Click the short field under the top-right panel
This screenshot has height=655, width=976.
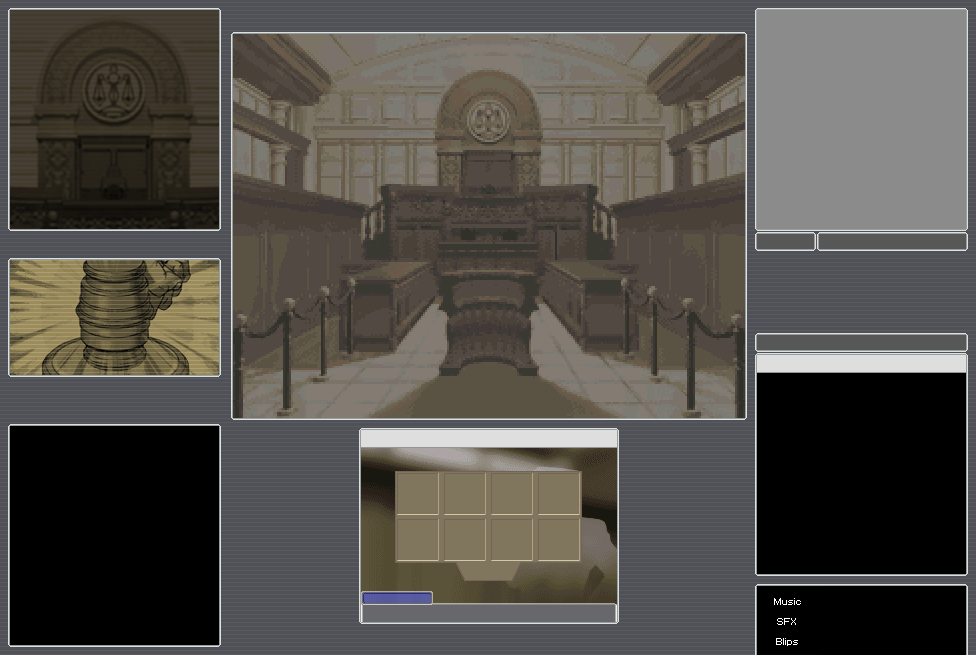[x=785, y=241]
